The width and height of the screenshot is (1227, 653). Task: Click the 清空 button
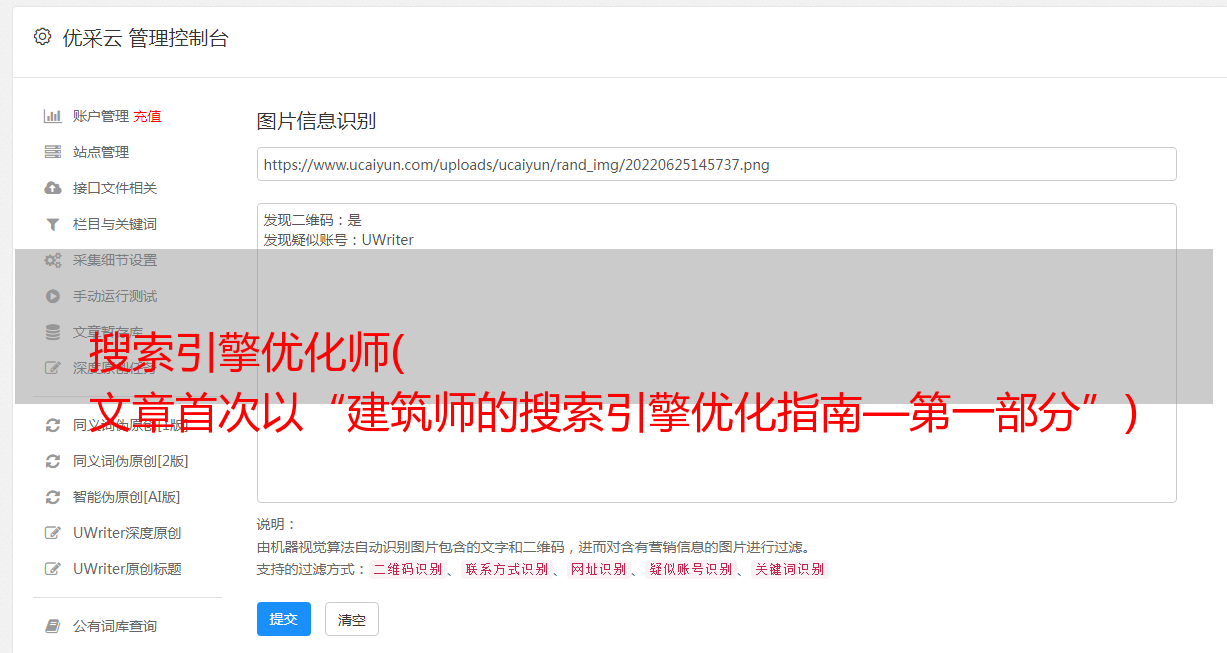pyautogui.click(x=352, y=620)
